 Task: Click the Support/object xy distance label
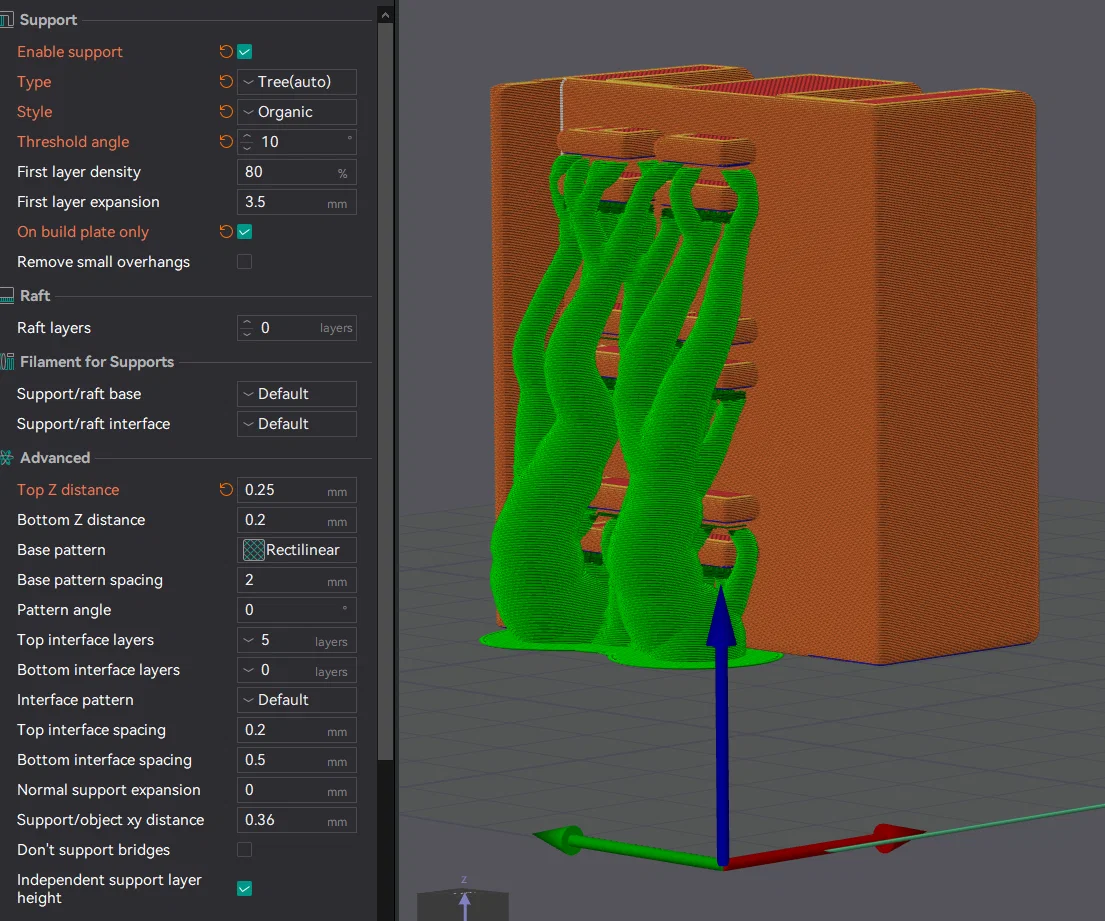(111, 820)
